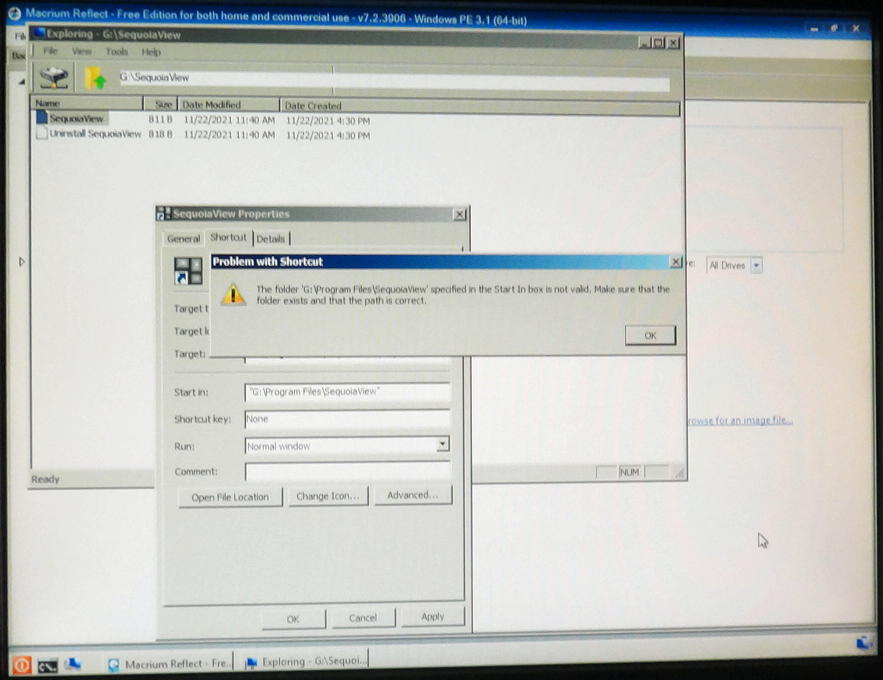Close the SequoiaView Properties window

pos(460,214)
